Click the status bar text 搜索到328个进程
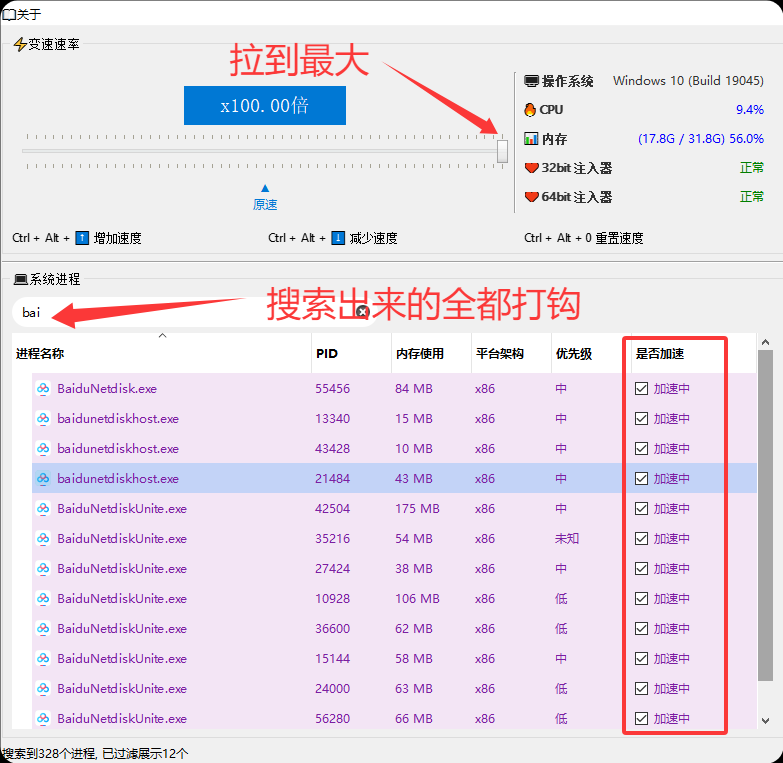The width and height of the screenshot is (783, 763). [49, 753]
